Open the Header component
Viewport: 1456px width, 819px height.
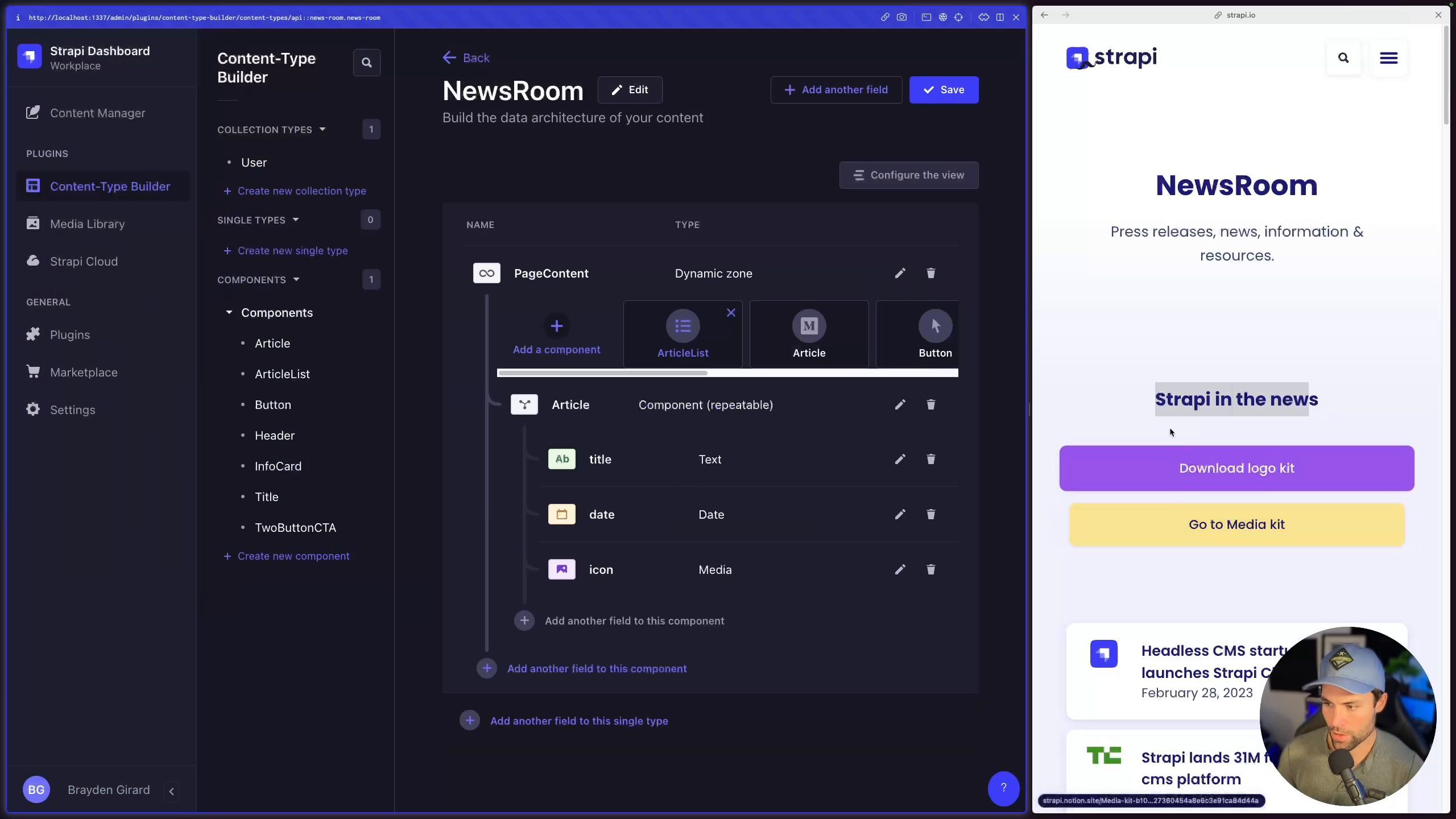[x=275, y=436]
